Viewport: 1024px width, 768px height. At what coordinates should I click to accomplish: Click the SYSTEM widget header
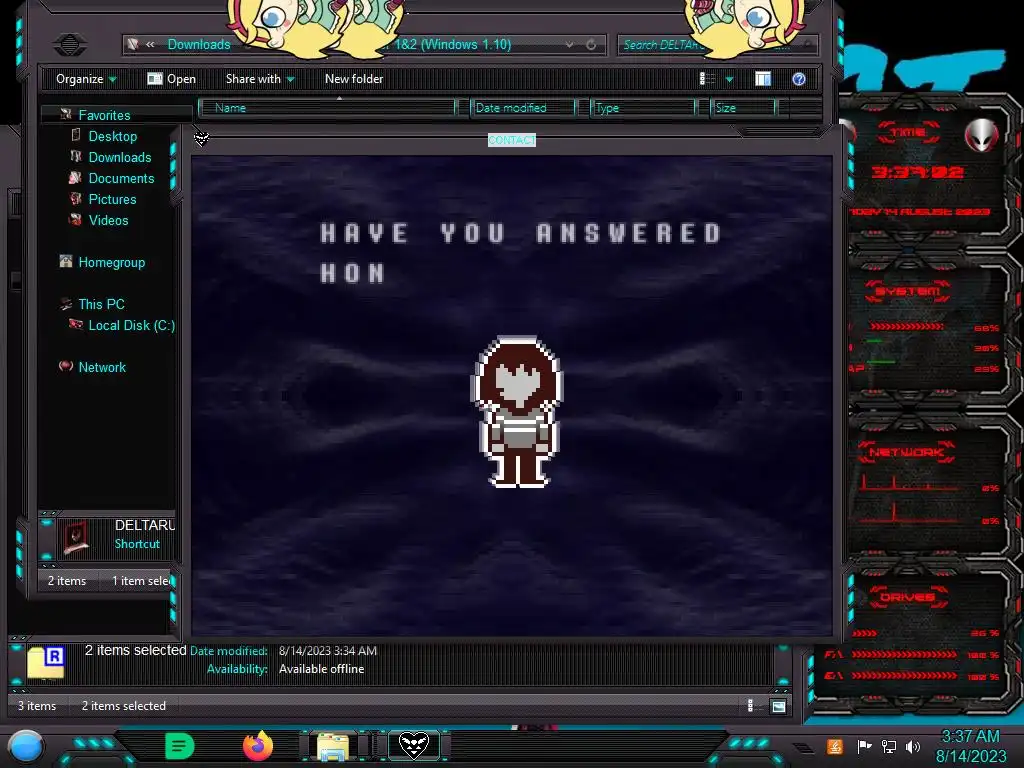907,291
